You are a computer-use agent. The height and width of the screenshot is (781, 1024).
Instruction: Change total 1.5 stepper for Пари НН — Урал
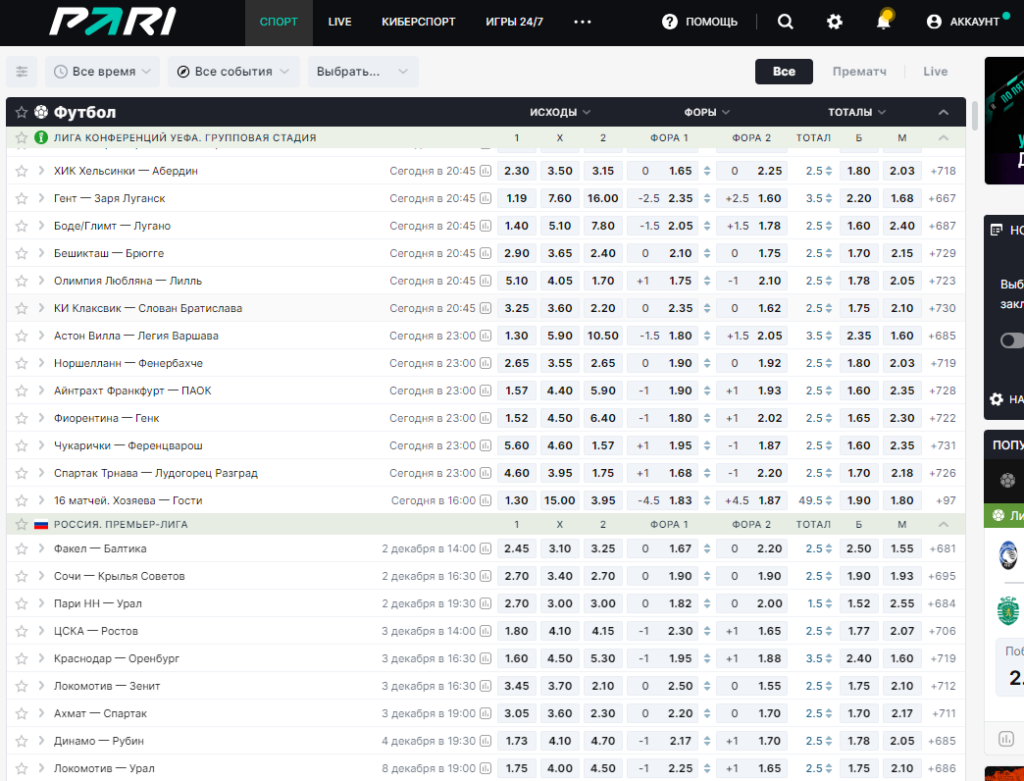pyautogui.click(x=829, y=604)
